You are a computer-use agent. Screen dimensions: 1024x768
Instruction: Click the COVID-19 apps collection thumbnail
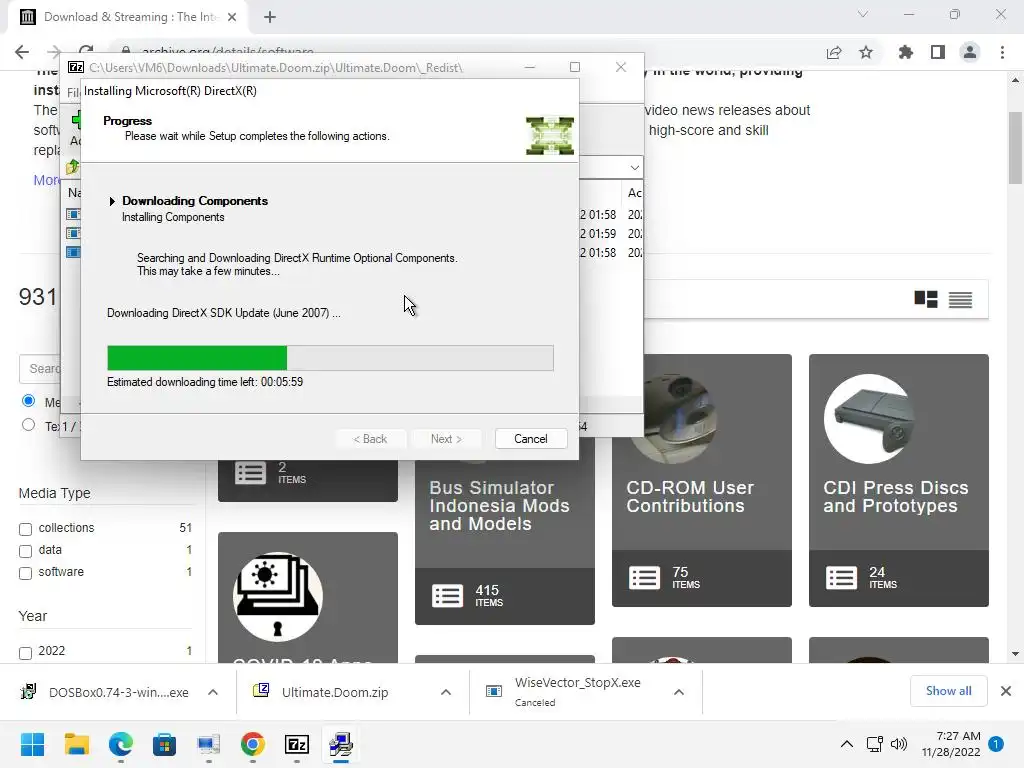click(x=278, y=597)
